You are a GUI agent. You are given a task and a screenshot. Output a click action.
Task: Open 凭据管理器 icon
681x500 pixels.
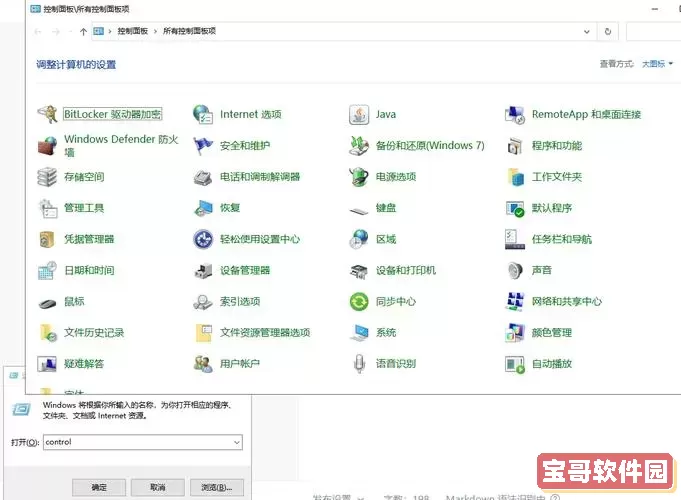[x=47, y=239]
